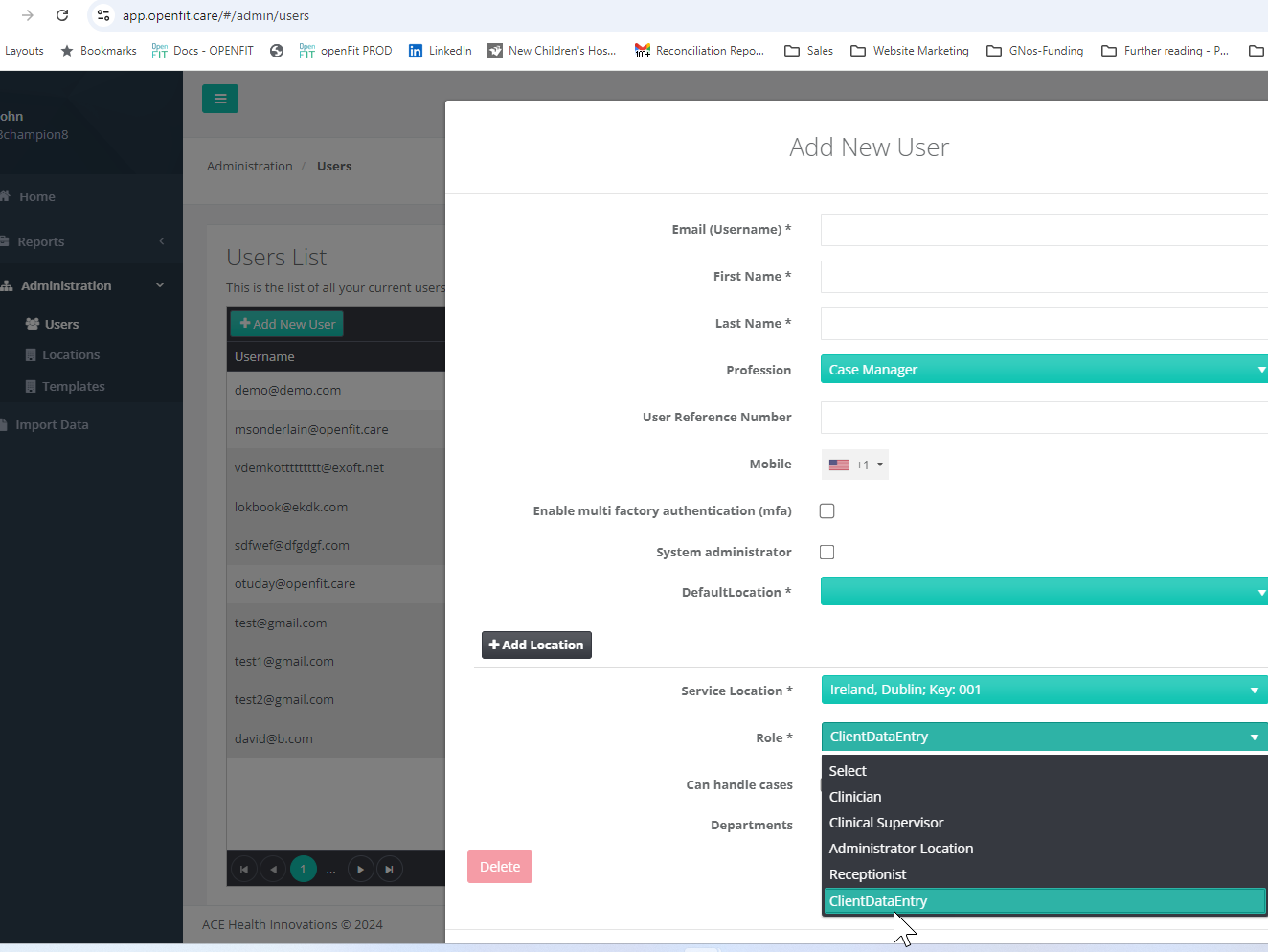Click the previous page arrow in pagination
This screenshot has height=952, width=1268.
[x=273, y=869]
